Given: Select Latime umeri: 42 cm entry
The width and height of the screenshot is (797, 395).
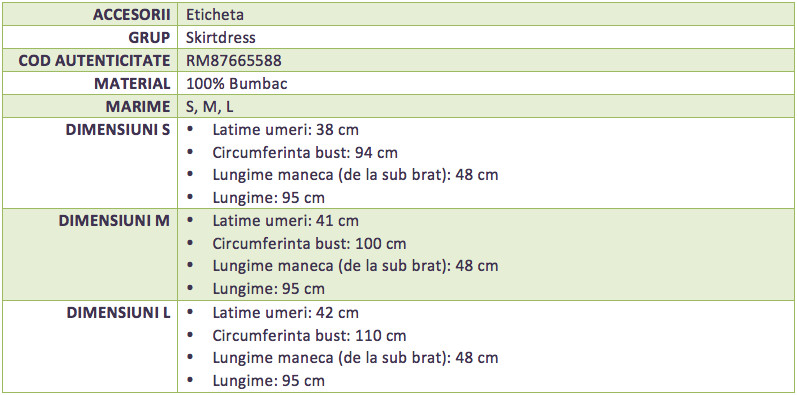Looking at the screenshot, I should coord(286,313).
